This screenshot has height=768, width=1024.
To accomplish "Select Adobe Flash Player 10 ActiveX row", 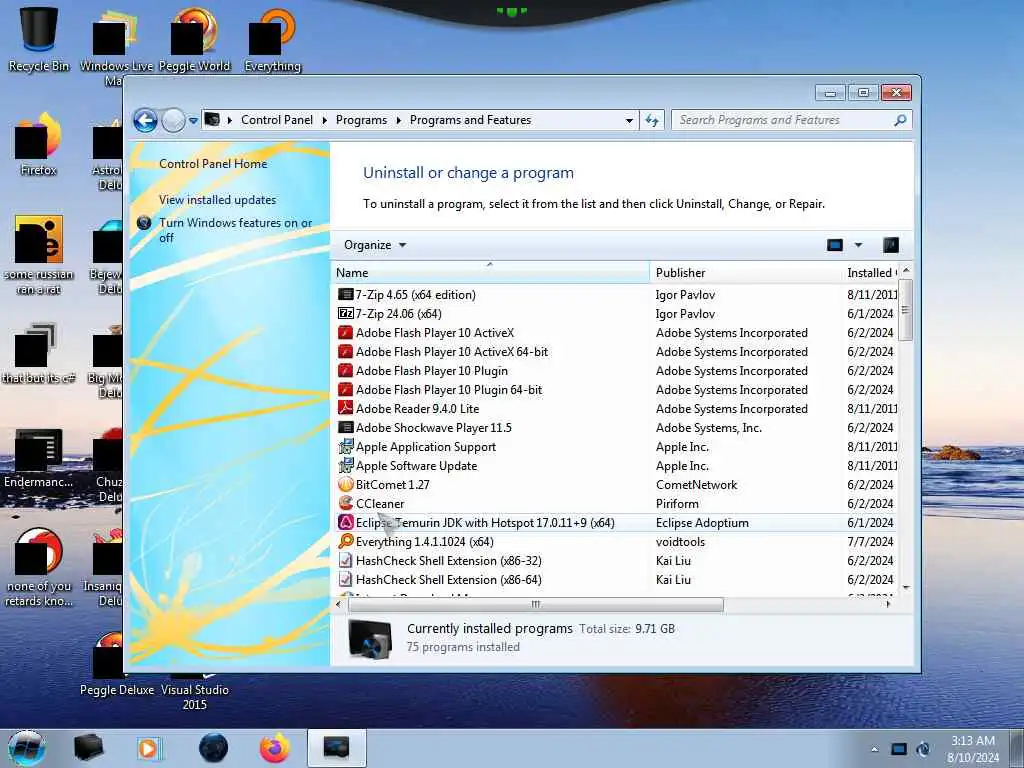I will point(616,332).
